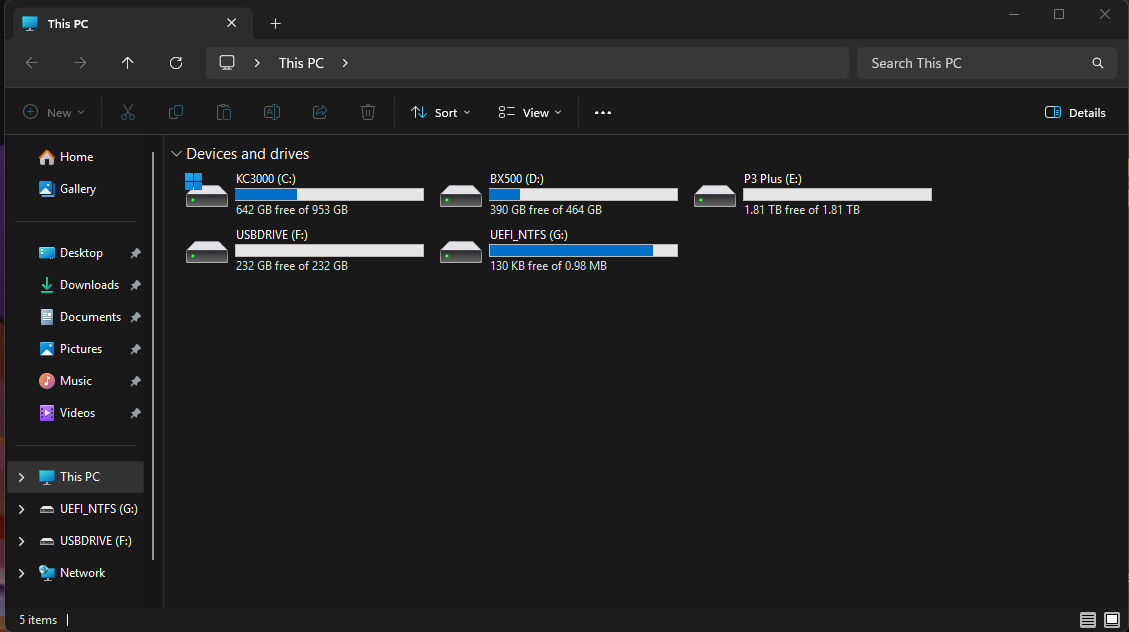Go forward with the right arrow
Viewport: 1129px width, 632px height.
pos(80,63)
